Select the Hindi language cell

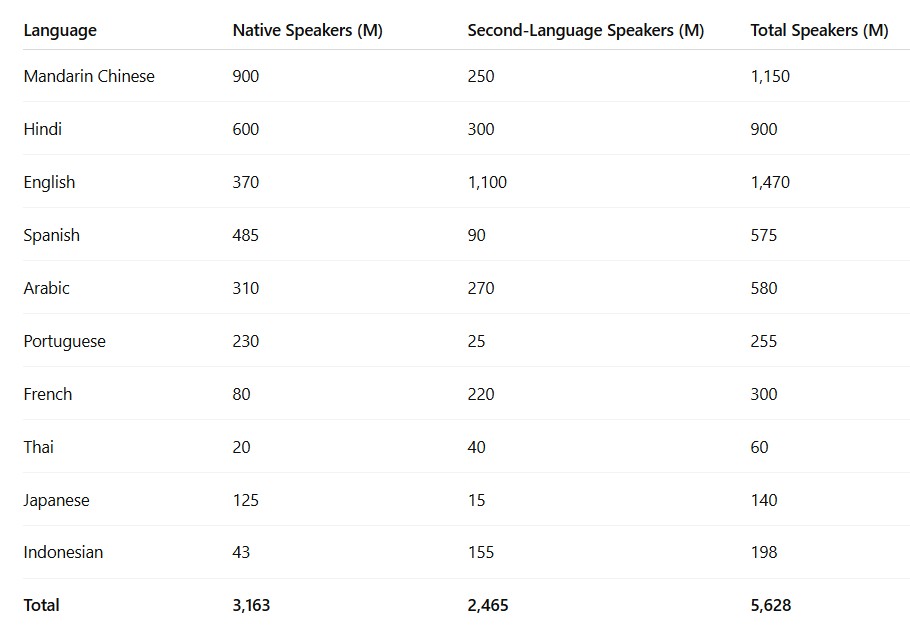click(x=43, y=129)
